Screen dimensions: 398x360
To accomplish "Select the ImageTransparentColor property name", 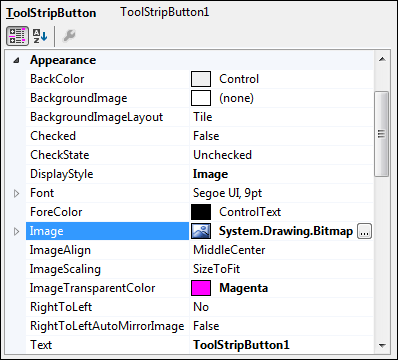I will click(x=92, y=288).
